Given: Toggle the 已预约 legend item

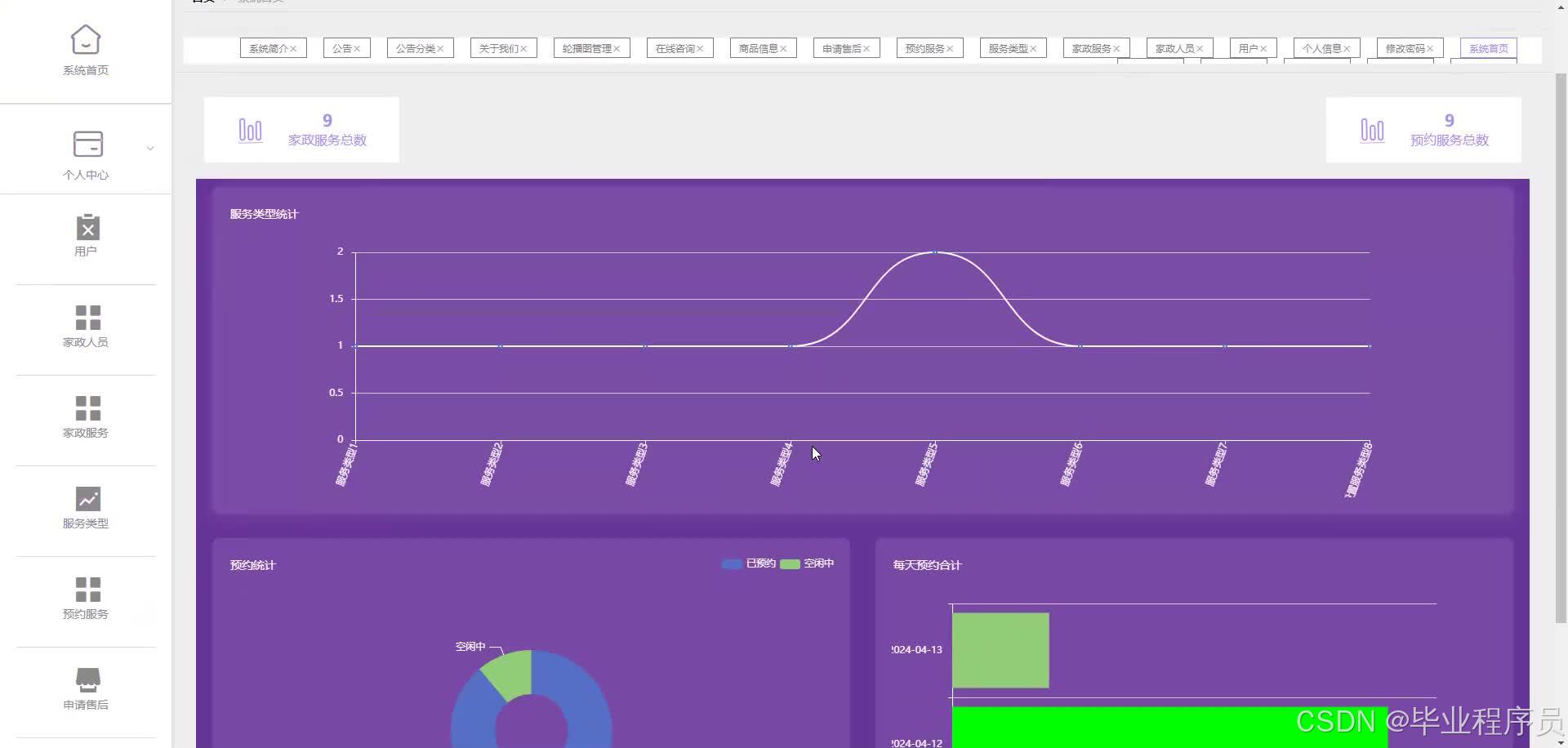Looking at the screenshot, I should point(749,563).
